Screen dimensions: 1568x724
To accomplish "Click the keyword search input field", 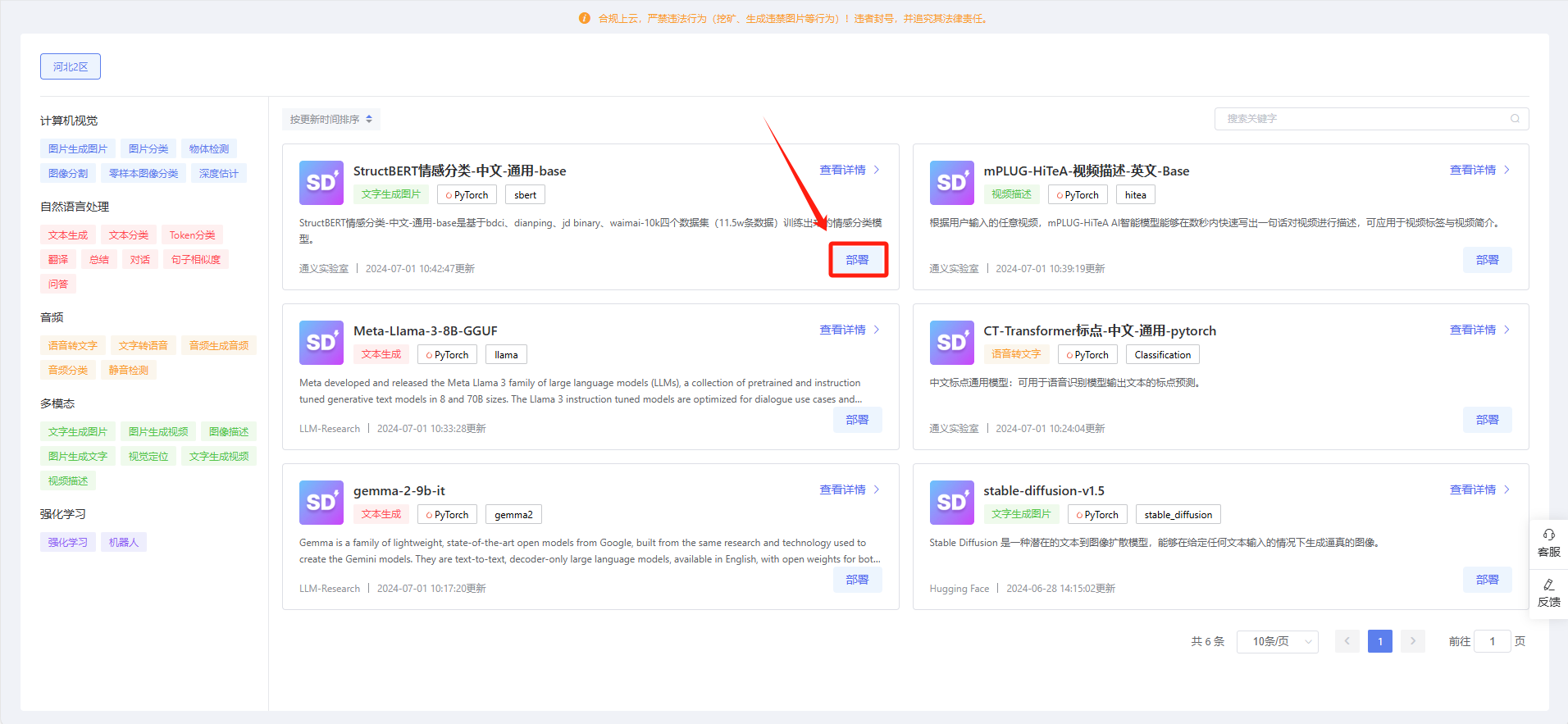I will (x=1371, y=119).
